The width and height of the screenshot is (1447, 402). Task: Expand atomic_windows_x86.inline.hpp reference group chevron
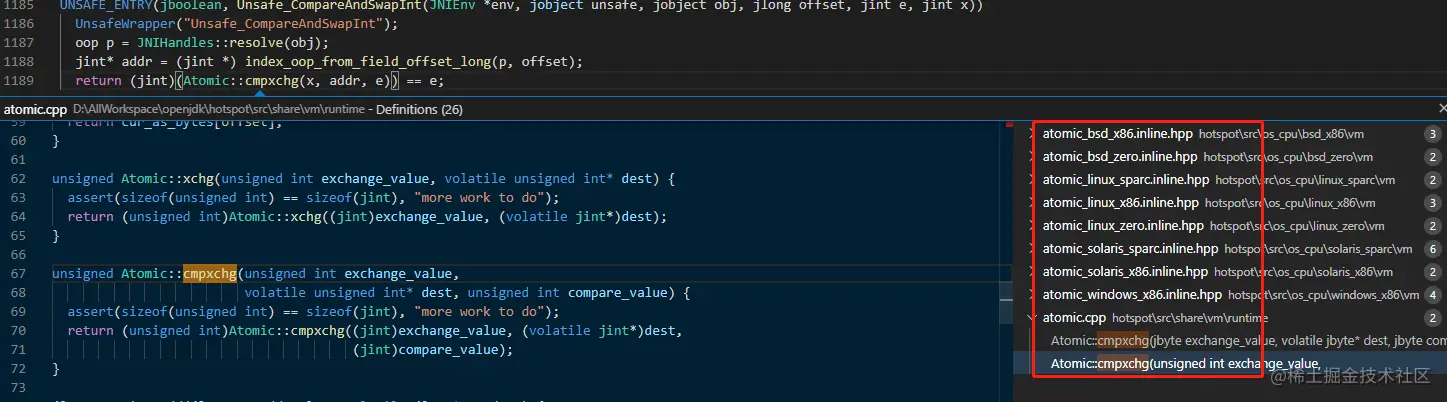pyautogui.click(x=1032, y=295)
